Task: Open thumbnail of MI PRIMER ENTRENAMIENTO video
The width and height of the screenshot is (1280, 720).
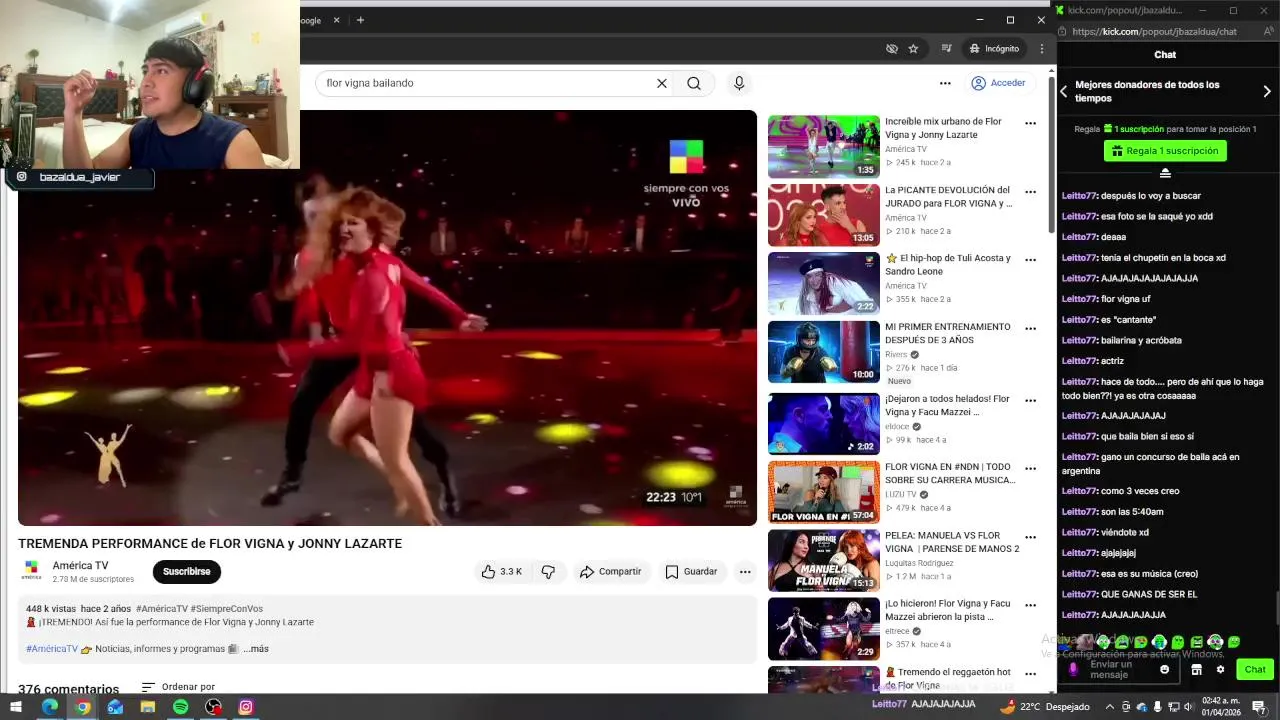Action: [x=824, y=351]
